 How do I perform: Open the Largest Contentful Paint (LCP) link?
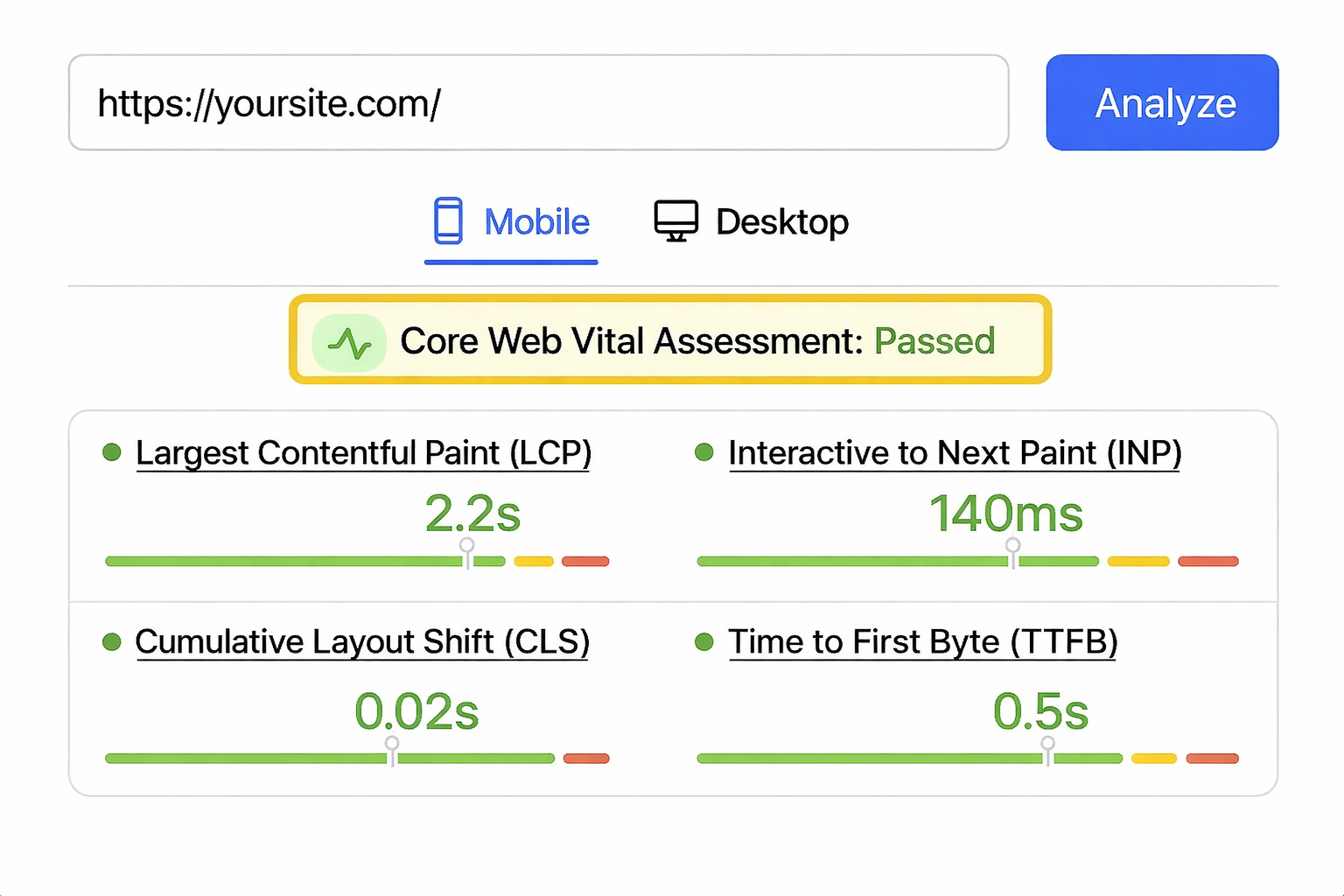click(363, 453)
